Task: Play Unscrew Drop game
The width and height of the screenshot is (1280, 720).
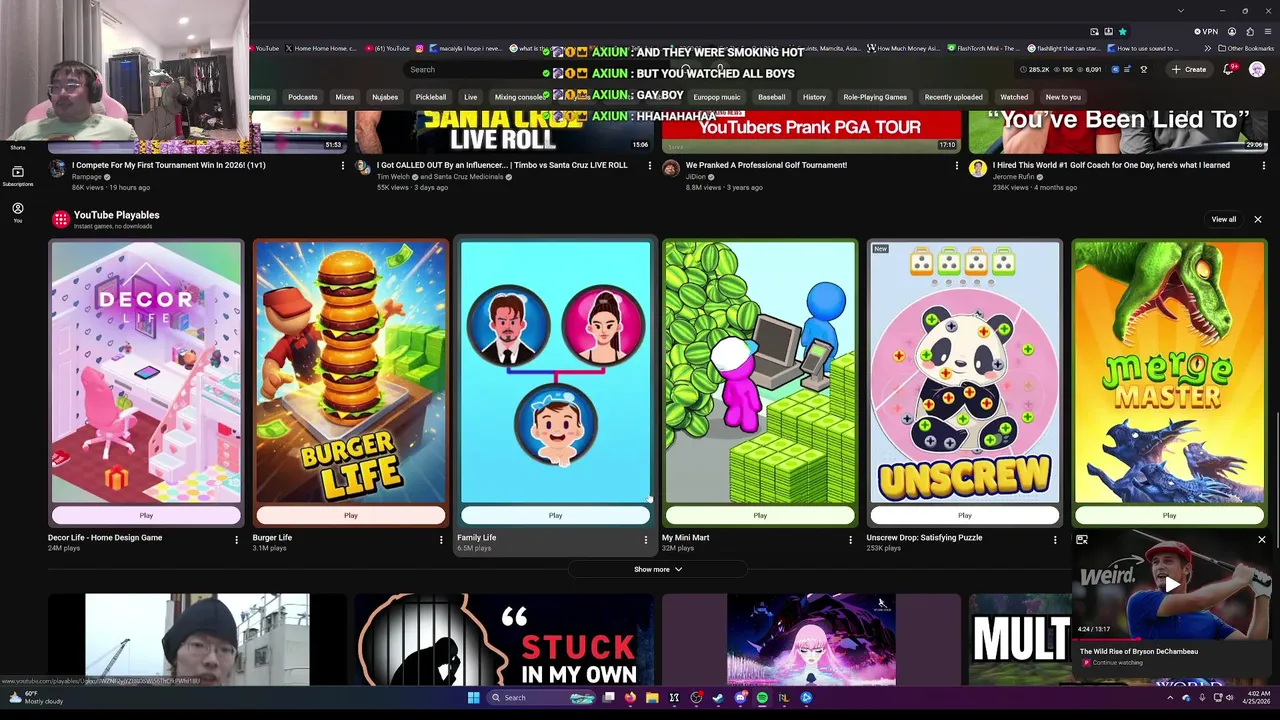Action: pyautogui.click(x=965, y=516)
